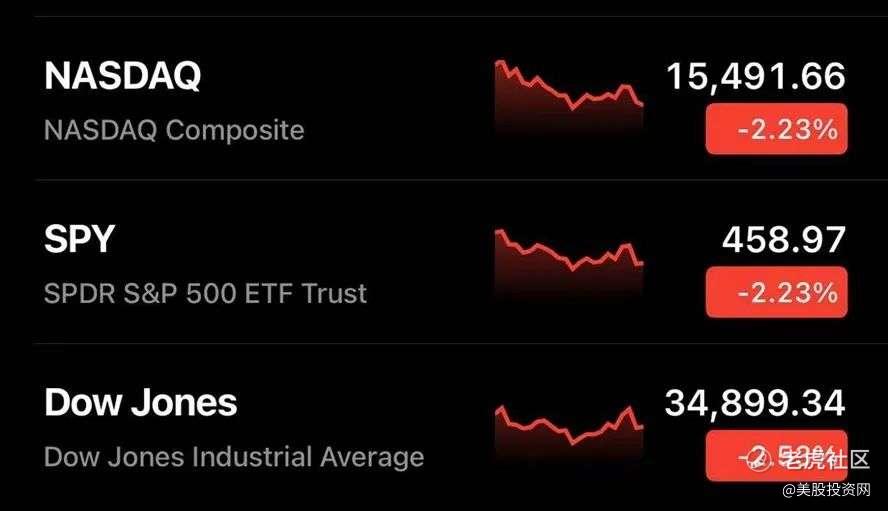This screenshot has width=888, height=511.
Task: Click the SPDR S&P 500 ETF Trust subtitle
Action: [205, 293]
